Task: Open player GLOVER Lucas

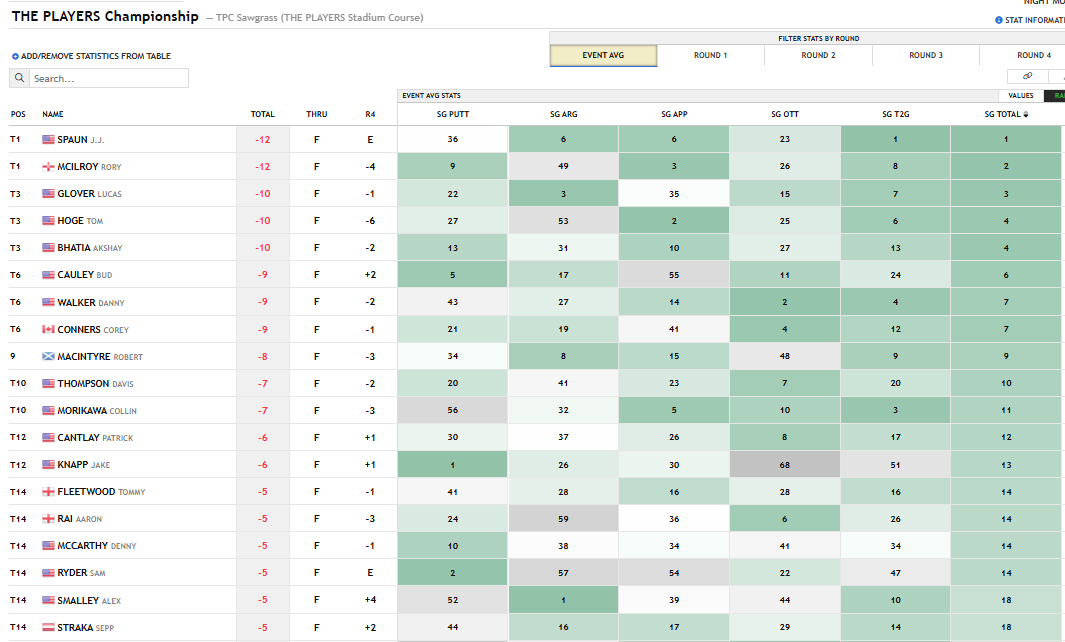Action: click(89, 194)
